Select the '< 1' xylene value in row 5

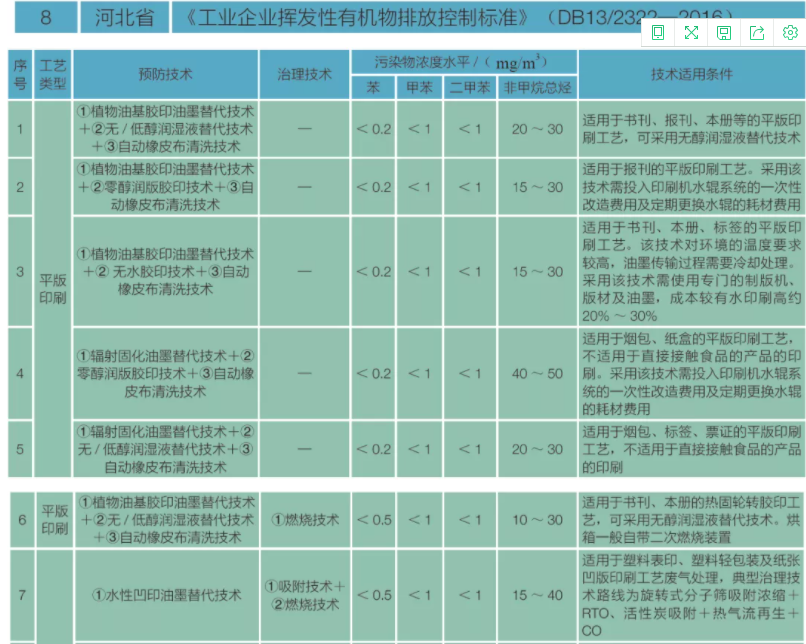click(x=470, y=449)
